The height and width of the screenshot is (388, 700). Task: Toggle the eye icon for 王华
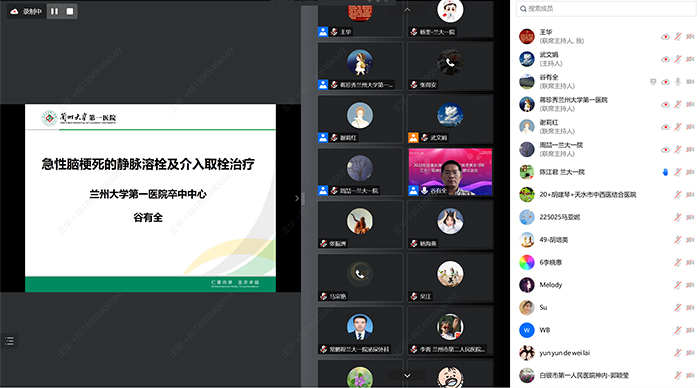coord(665,37)
